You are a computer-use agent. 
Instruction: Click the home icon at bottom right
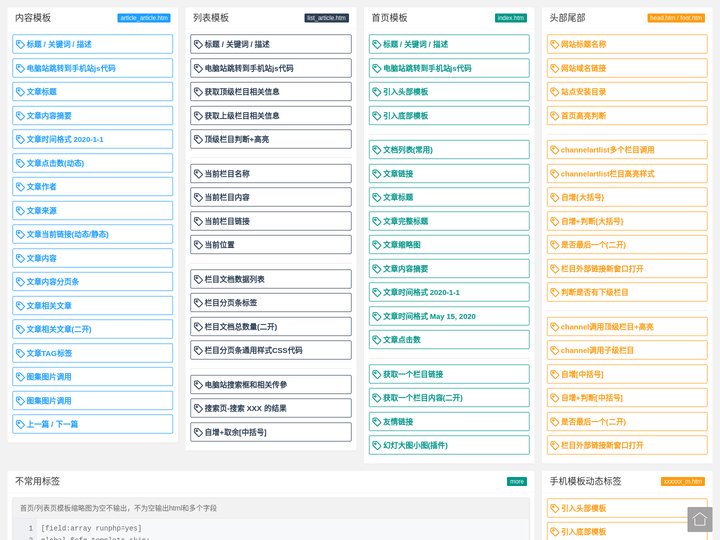pyautogui.click(x=700, y=519)
